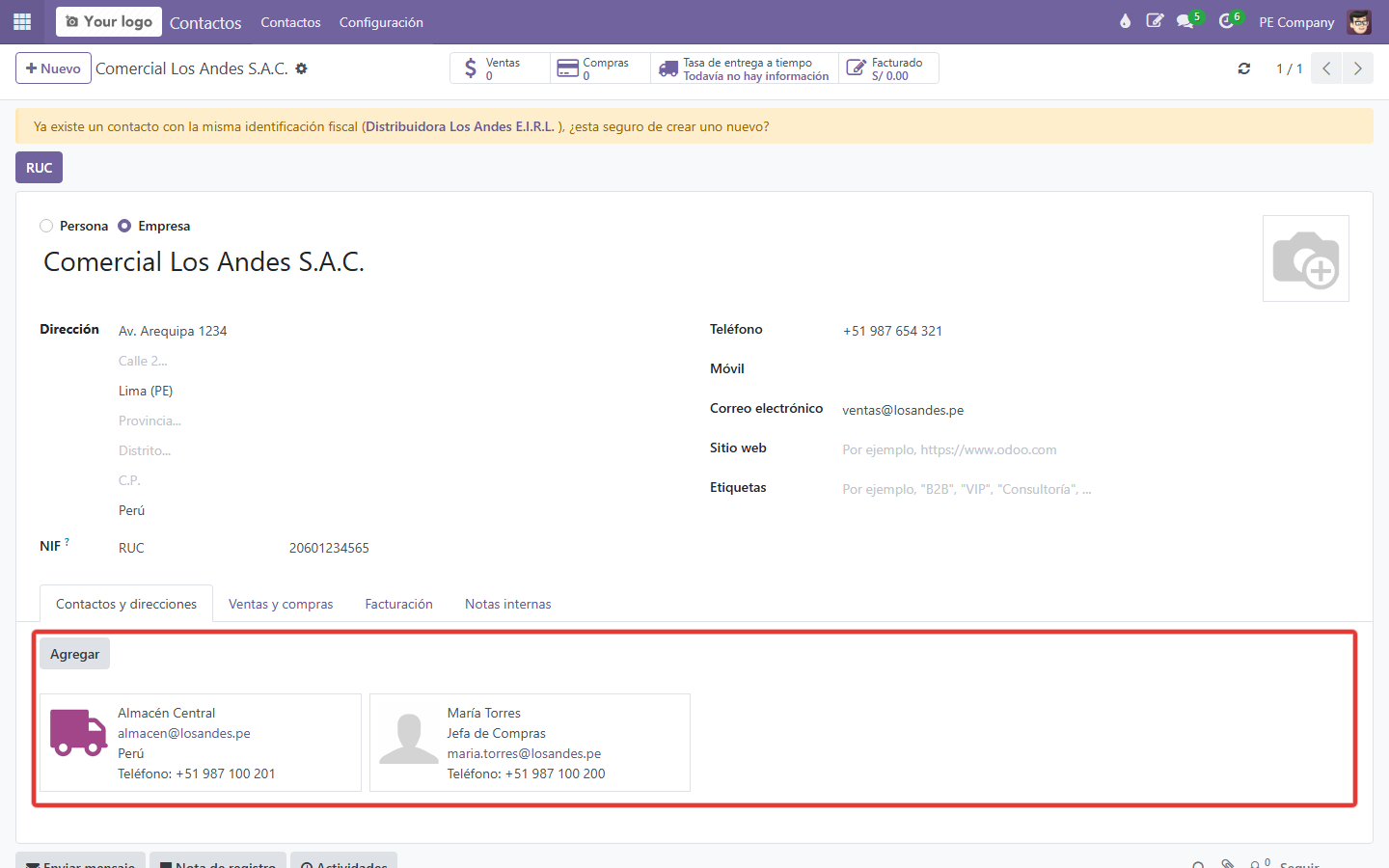Image resolution: width=1389 pixels, height=868 pixels.
Task: Open the pencil edit icon in navbar
Action: [x=1155, y=21]
